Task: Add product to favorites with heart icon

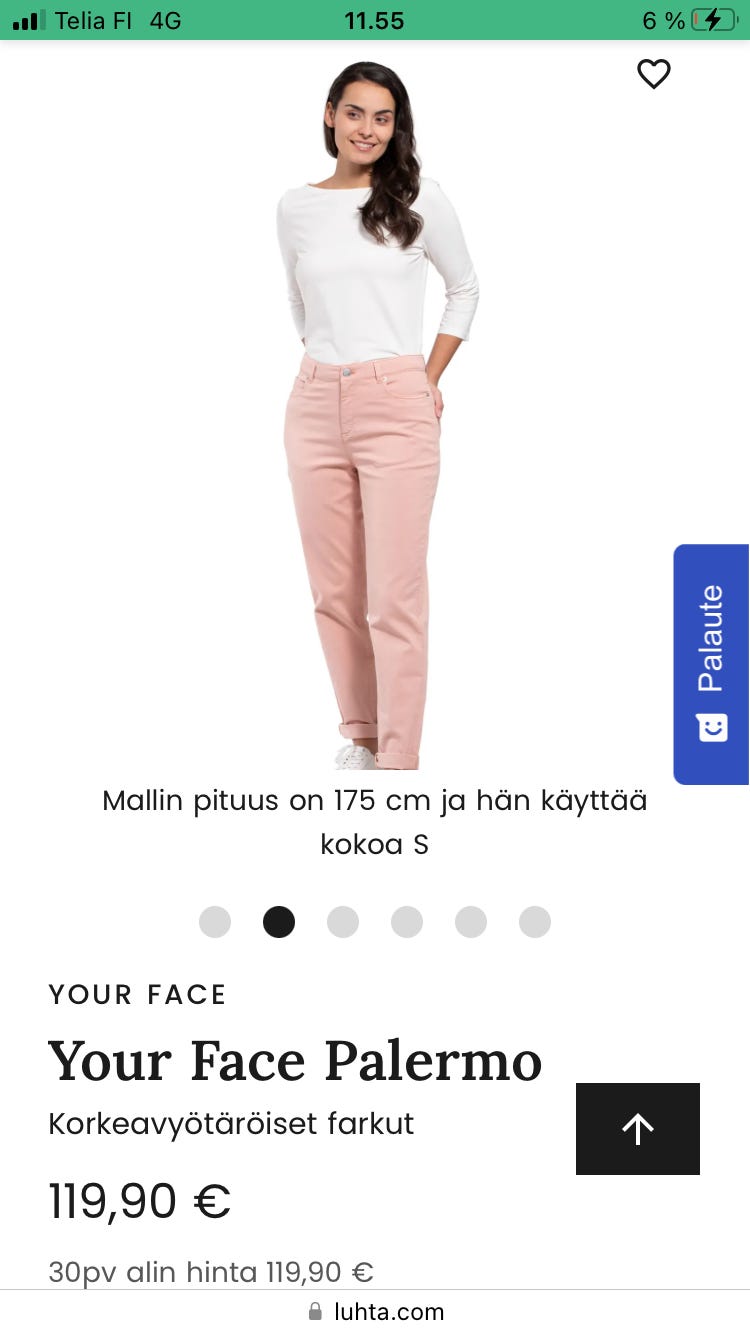Action: [x=653, y=74]
